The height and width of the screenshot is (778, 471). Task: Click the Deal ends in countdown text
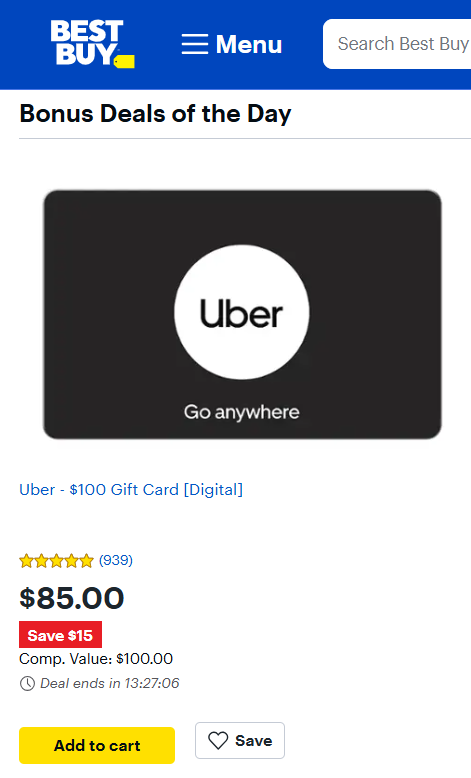coord(110,683)
